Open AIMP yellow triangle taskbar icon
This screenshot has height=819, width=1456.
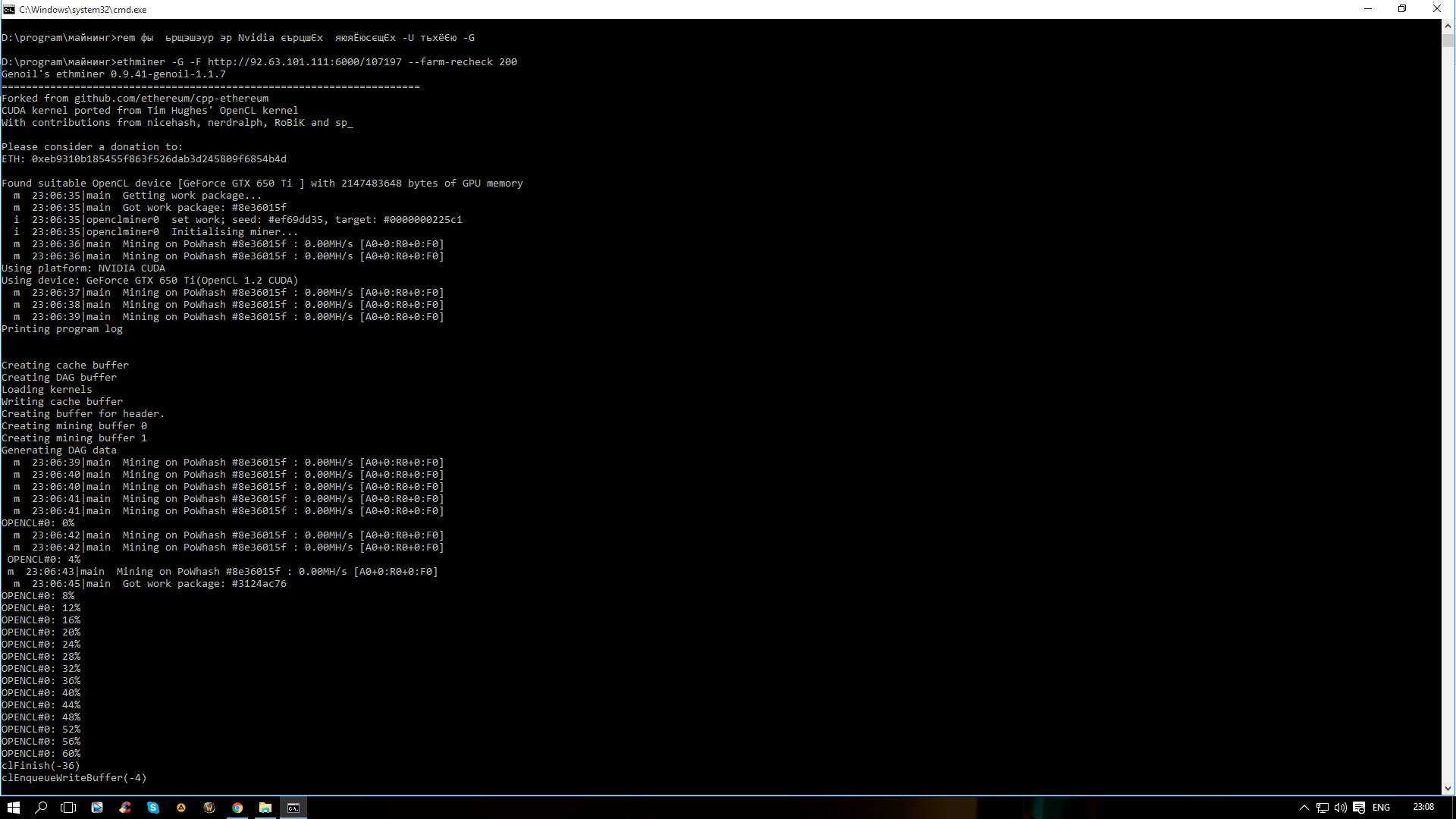181,808
